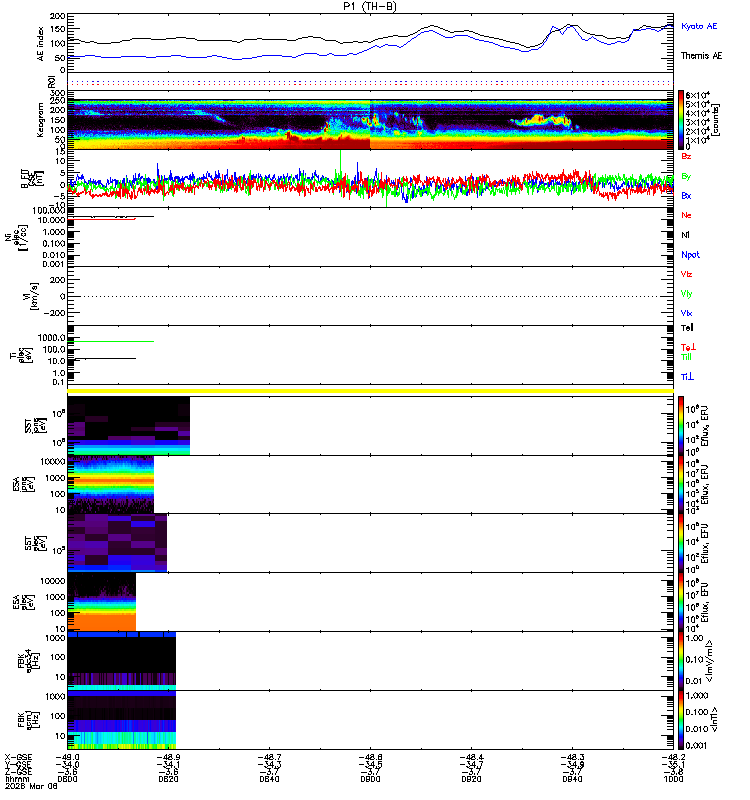The height and width of the screenshot is (800, 750).
Task: Click the Npot legend label
Action: coord(690,255)
